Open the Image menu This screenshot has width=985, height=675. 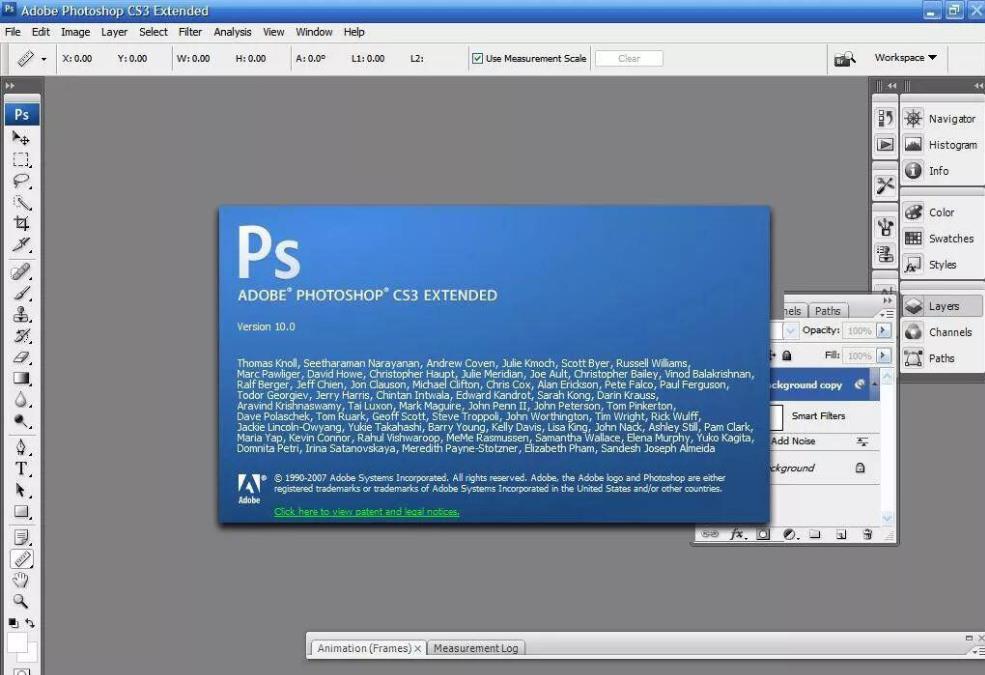pyautogui.click(x=75, y=32)
